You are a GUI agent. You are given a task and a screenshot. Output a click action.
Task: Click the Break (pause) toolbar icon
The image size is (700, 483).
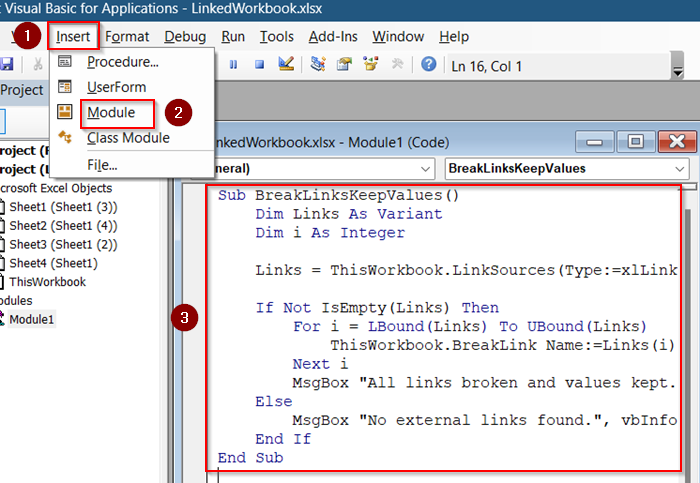(x=233, y=65)
